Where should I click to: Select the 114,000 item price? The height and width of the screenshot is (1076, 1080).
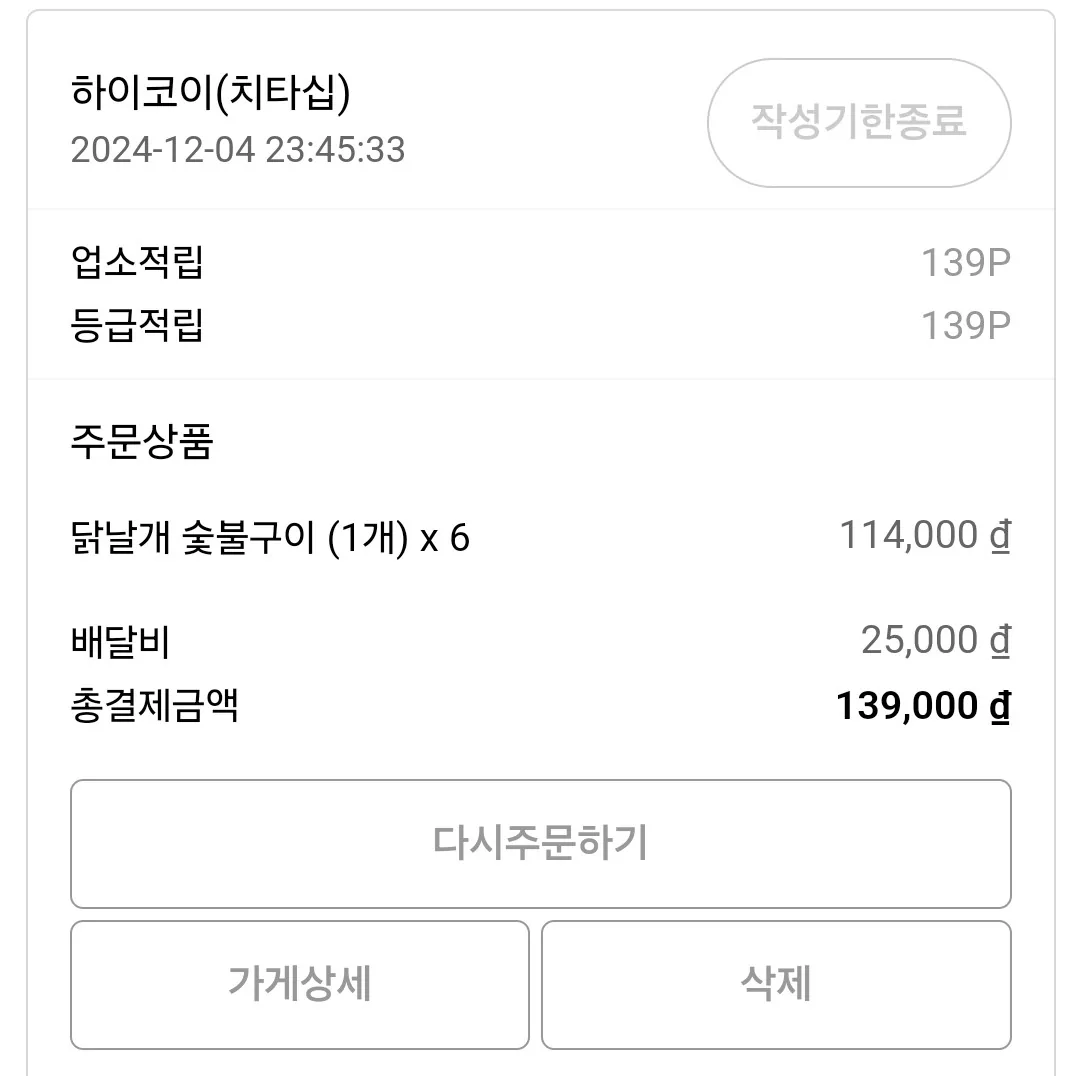[908, 535]
